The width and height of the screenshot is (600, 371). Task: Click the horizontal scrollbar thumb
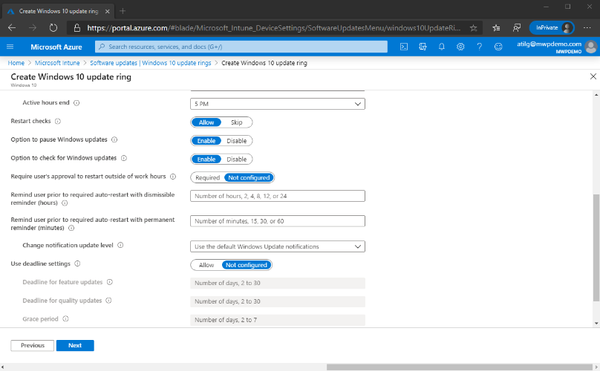[x=459, y=367]
